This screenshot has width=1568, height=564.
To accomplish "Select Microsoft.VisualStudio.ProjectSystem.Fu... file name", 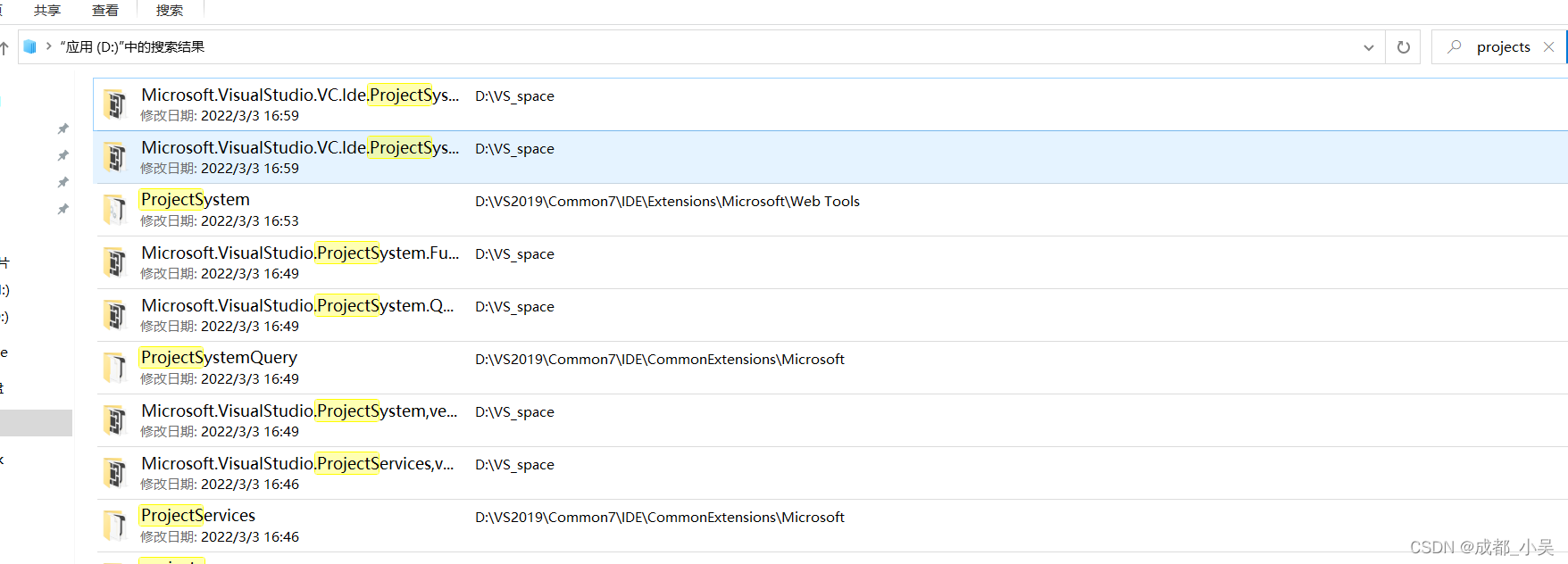I will click(300, 253).
